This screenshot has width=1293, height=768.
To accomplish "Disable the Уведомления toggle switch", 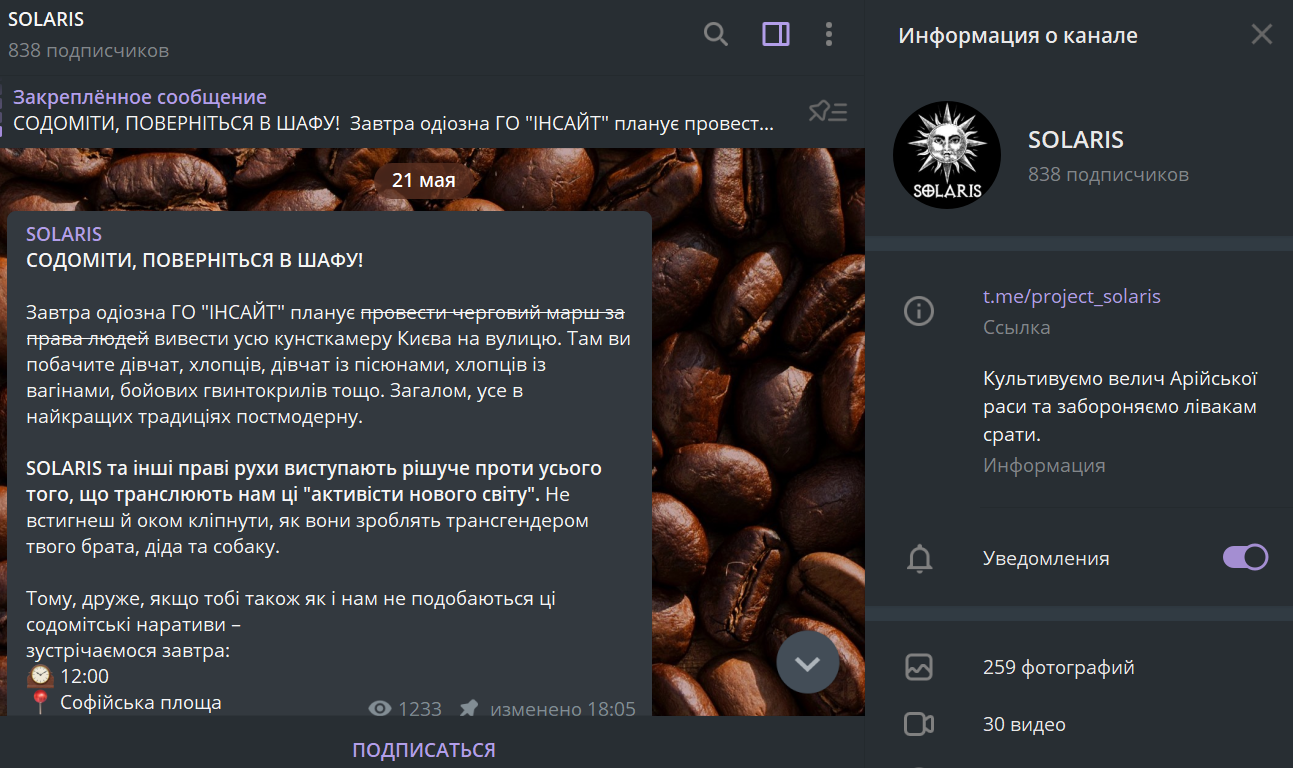I will [1245, 557].
